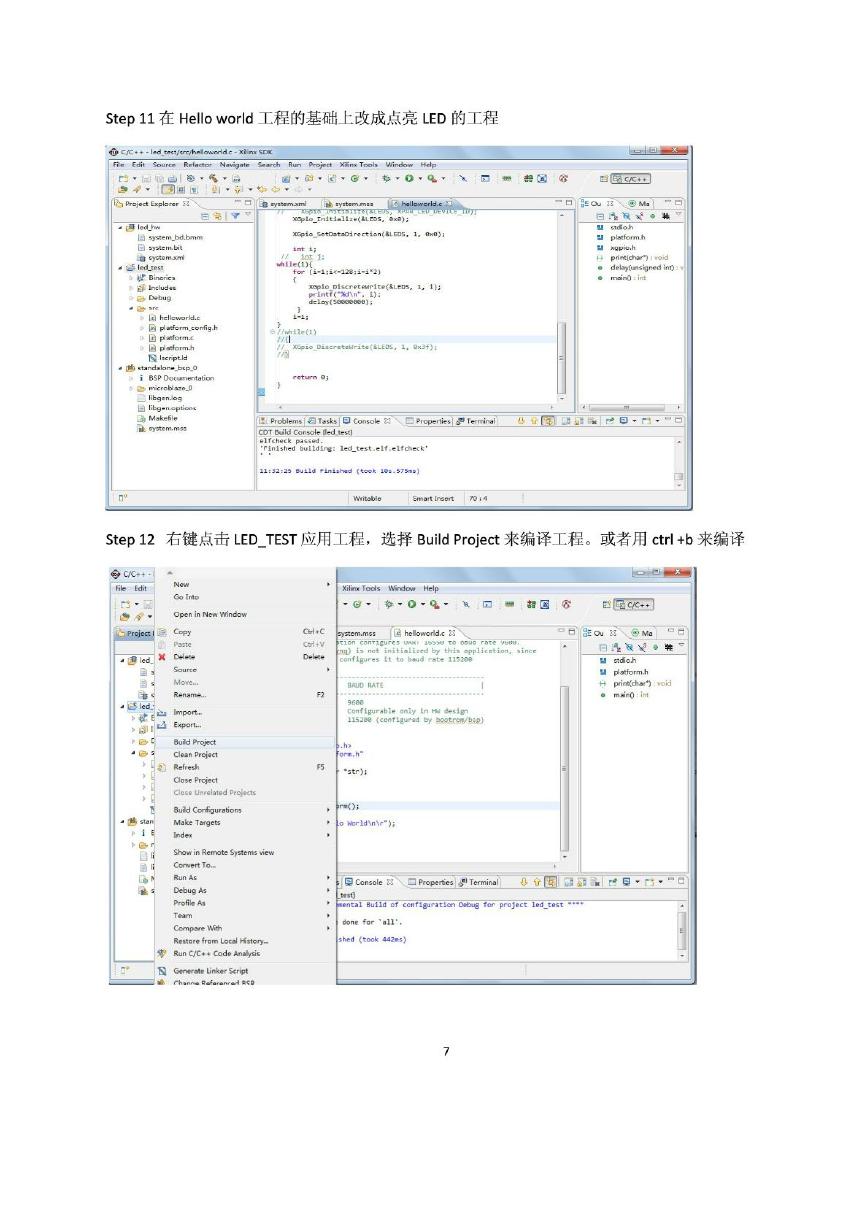
Task: Select Show in Remote Systems view
Action: coord(243,853)
